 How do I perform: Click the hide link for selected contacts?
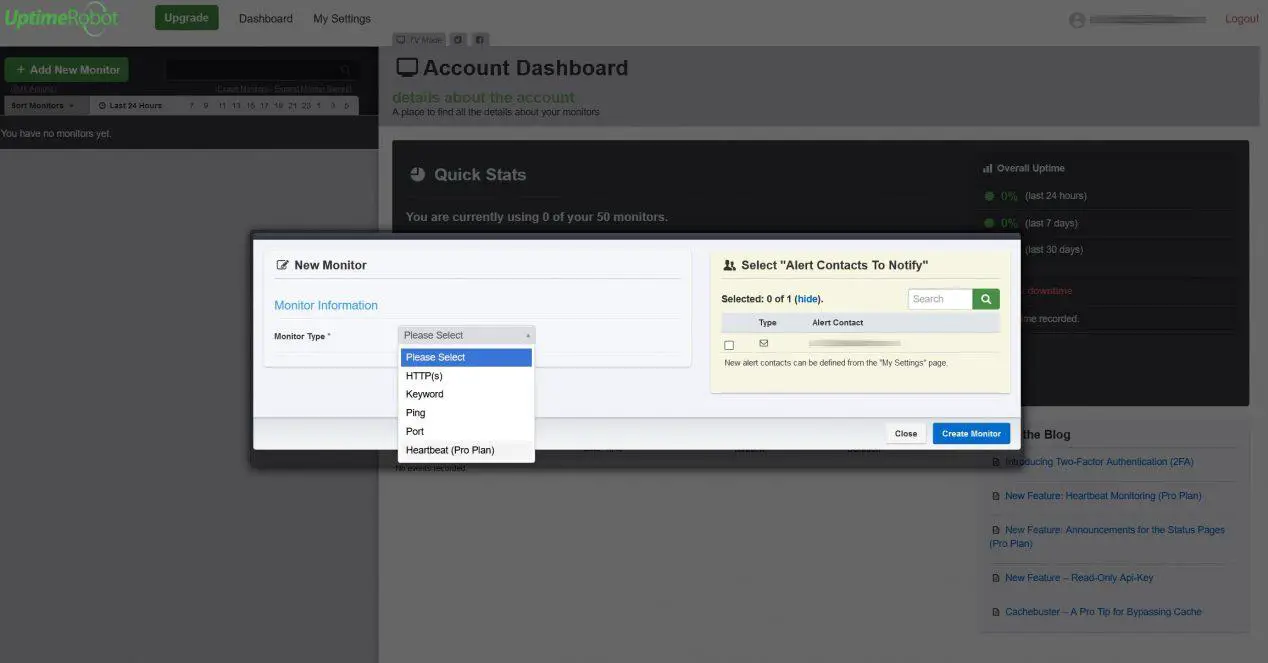[807, 299]
